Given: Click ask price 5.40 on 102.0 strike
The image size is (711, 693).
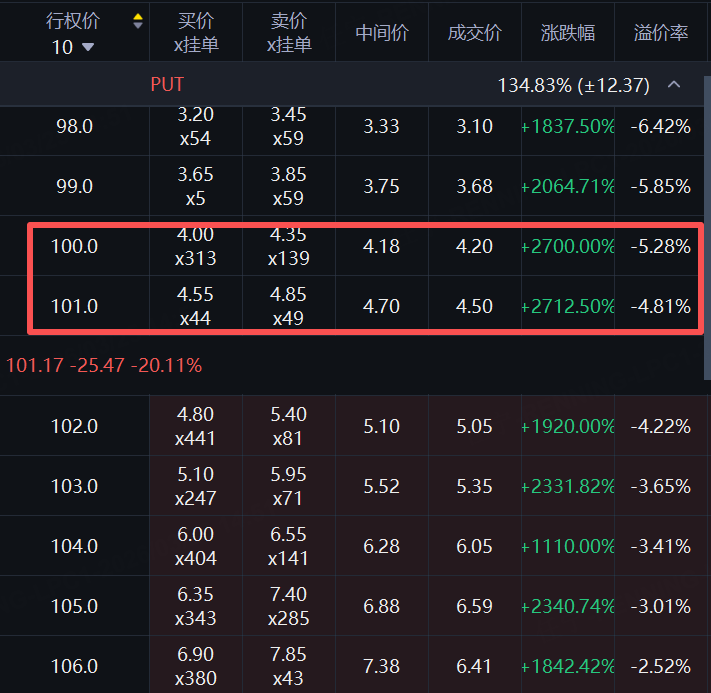Looking at the screenshot, I should pyautogui.click(x=289, y=415).
